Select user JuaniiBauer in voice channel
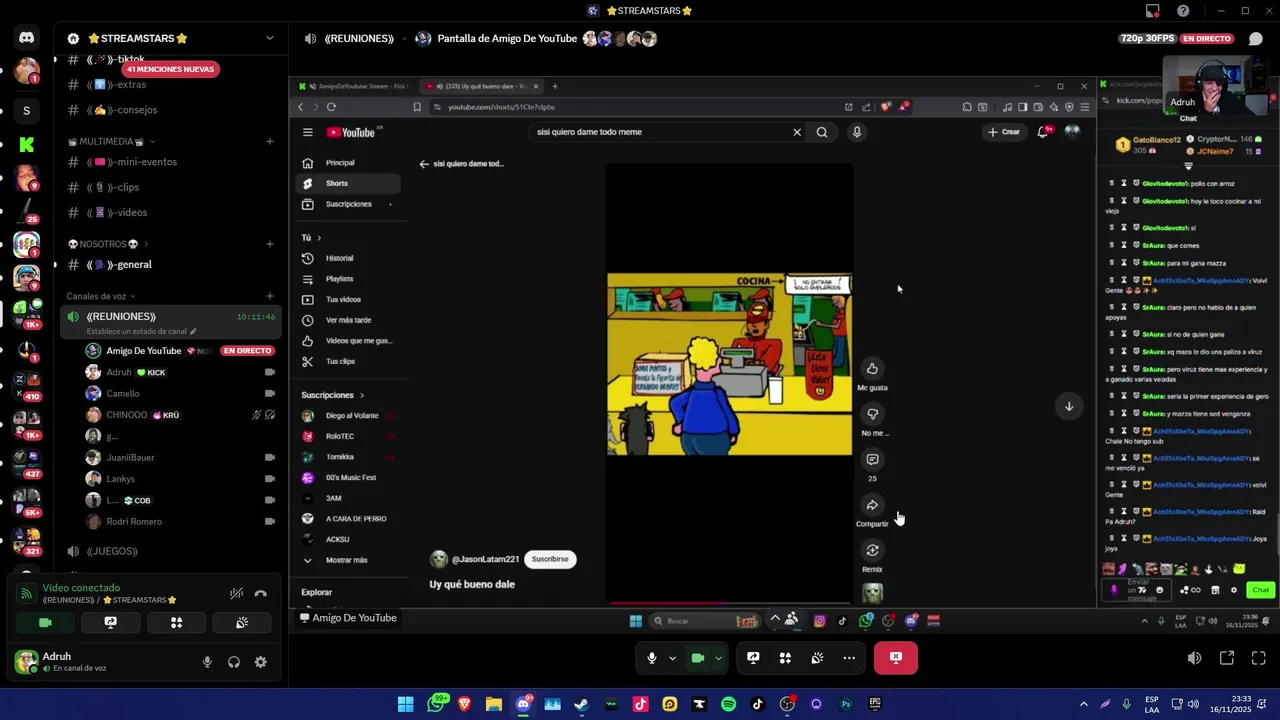Viewport: 1280px width, 720px height. (x=178, y=458)
